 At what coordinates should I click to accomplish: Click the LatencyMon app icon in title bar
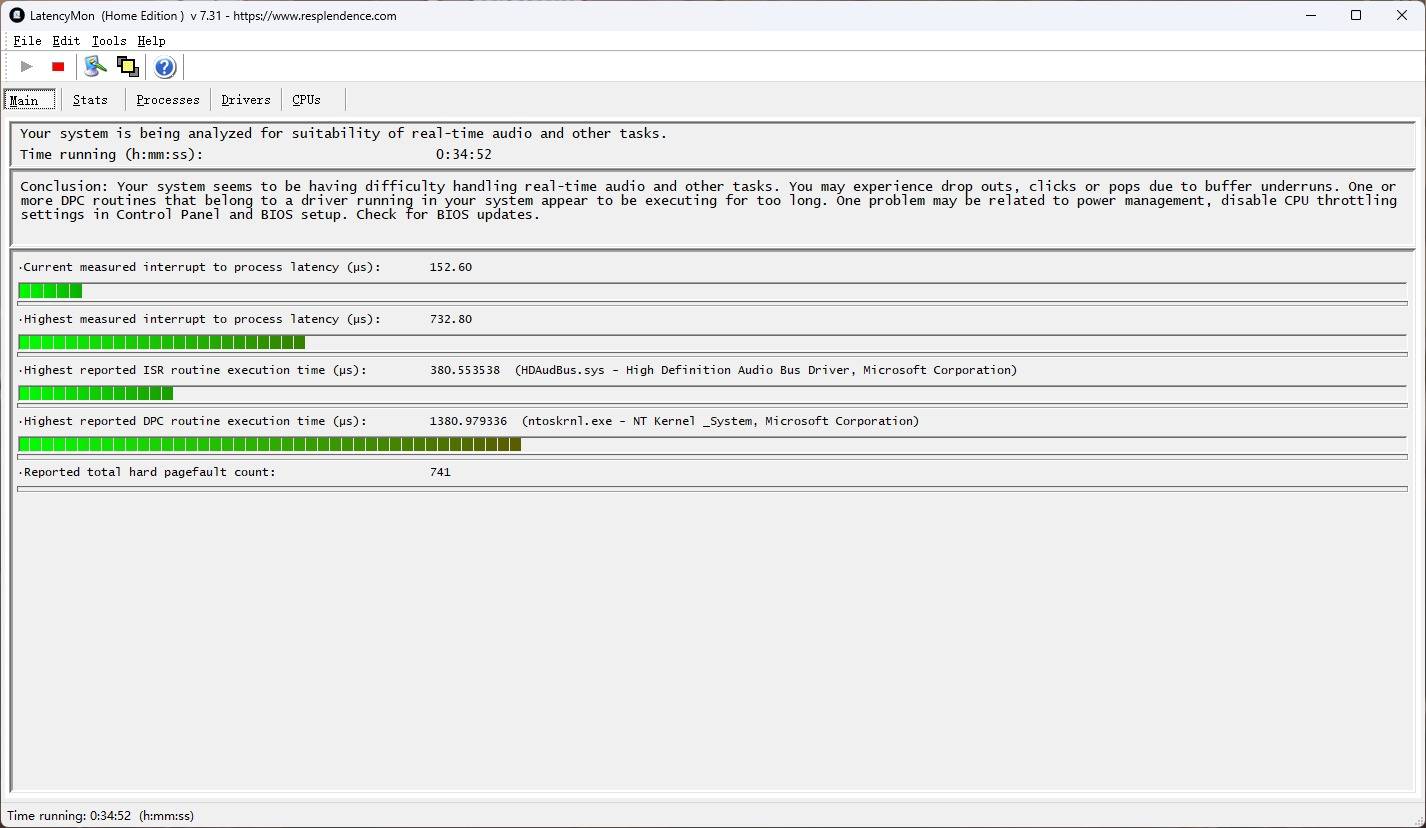(16, 15)
